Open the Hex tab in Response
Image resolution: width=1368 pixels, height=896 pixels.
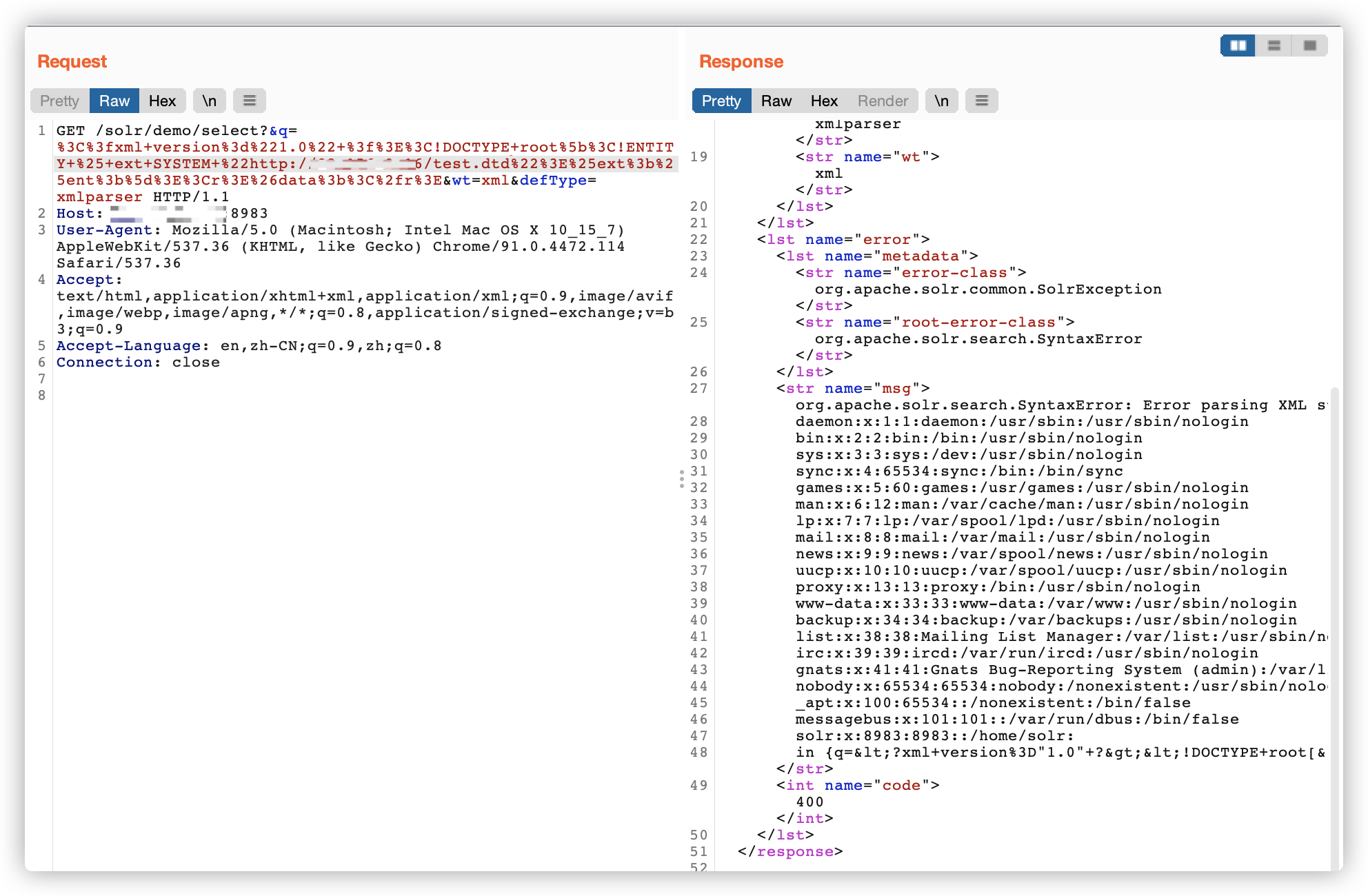824,101
